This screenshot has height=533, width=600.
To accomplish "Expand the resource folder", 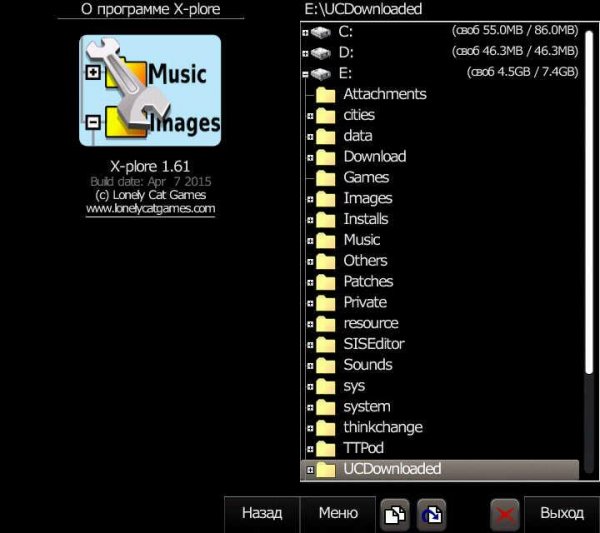I will tap(310, 324).
